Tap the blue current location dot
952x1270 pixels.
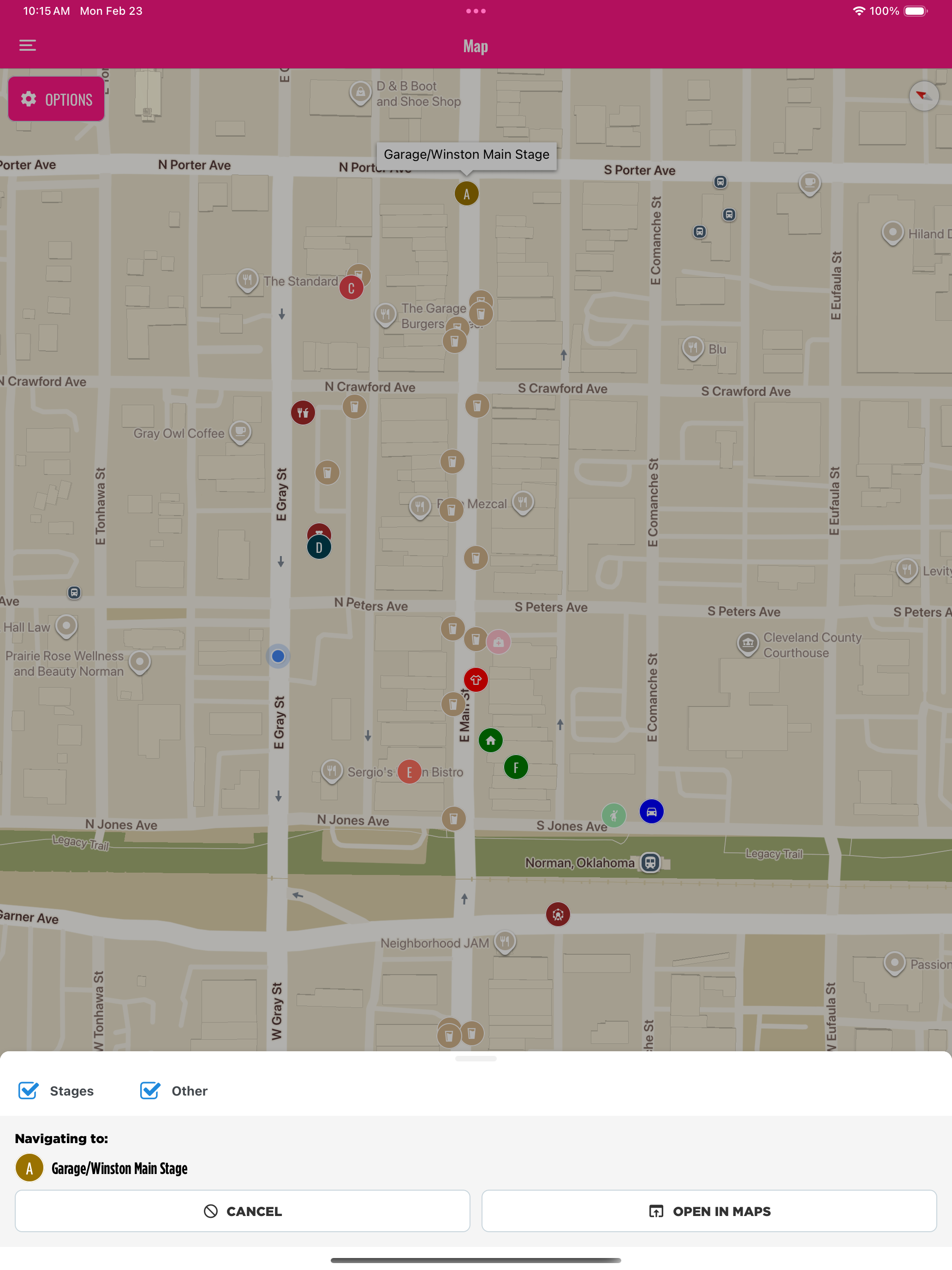point(278,656)
